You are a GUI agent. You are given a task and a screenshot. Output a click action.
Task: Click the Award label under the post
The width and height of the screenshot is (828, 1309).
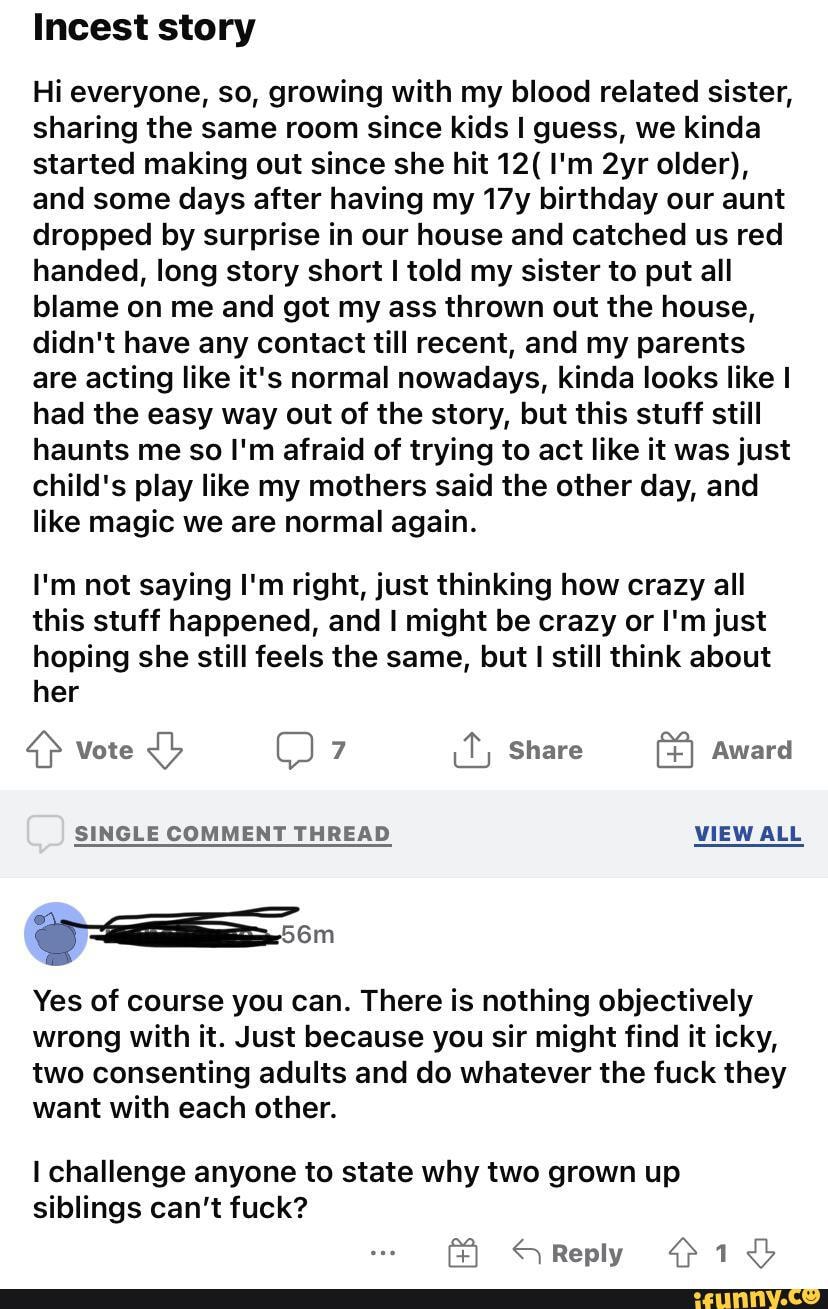pyautogui.click(x=751, y=751)
